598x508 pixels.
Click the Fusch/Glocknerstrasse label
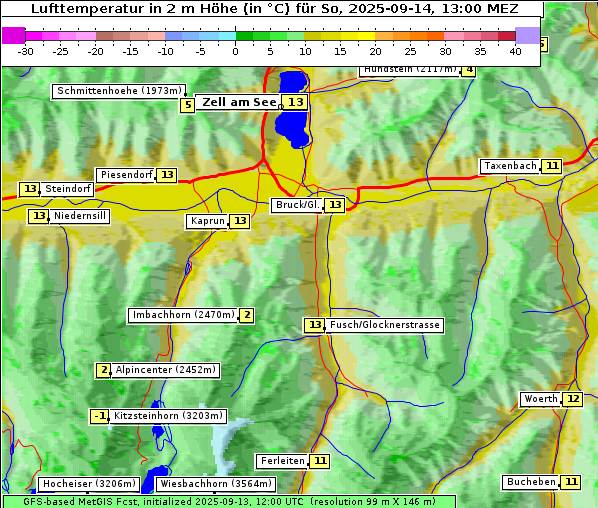tap(384, 325)
